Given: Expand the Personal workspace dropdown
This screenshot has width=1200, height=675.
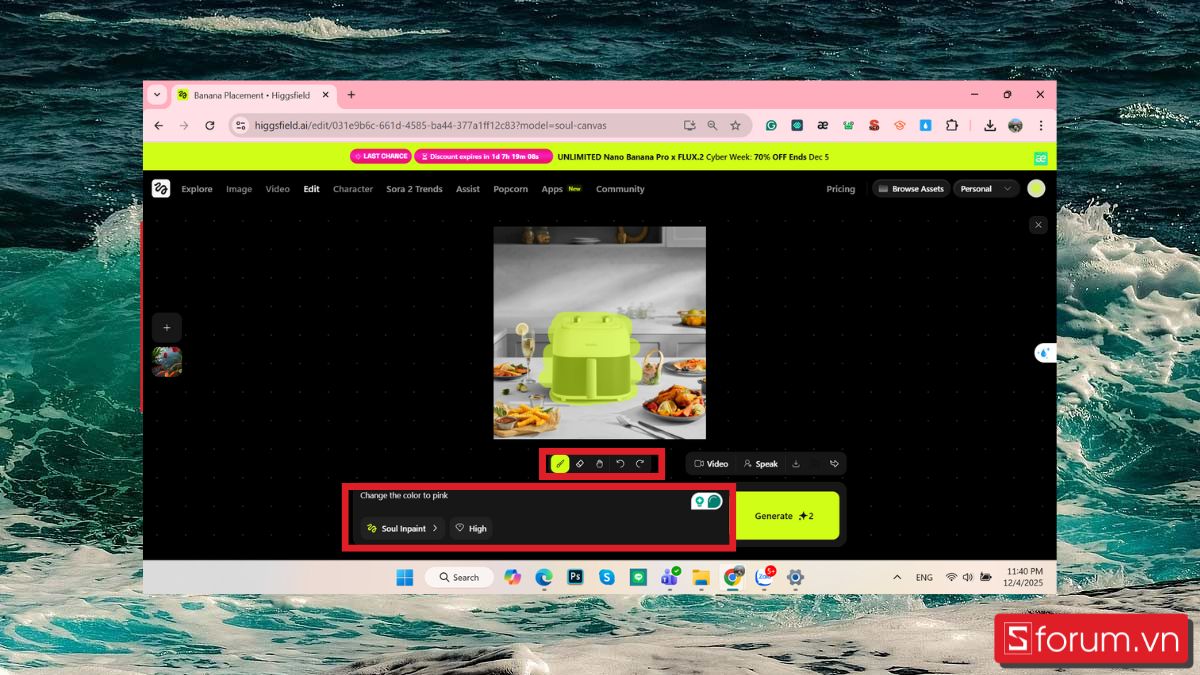Looking at the screenshot, I should pos(986,188).
